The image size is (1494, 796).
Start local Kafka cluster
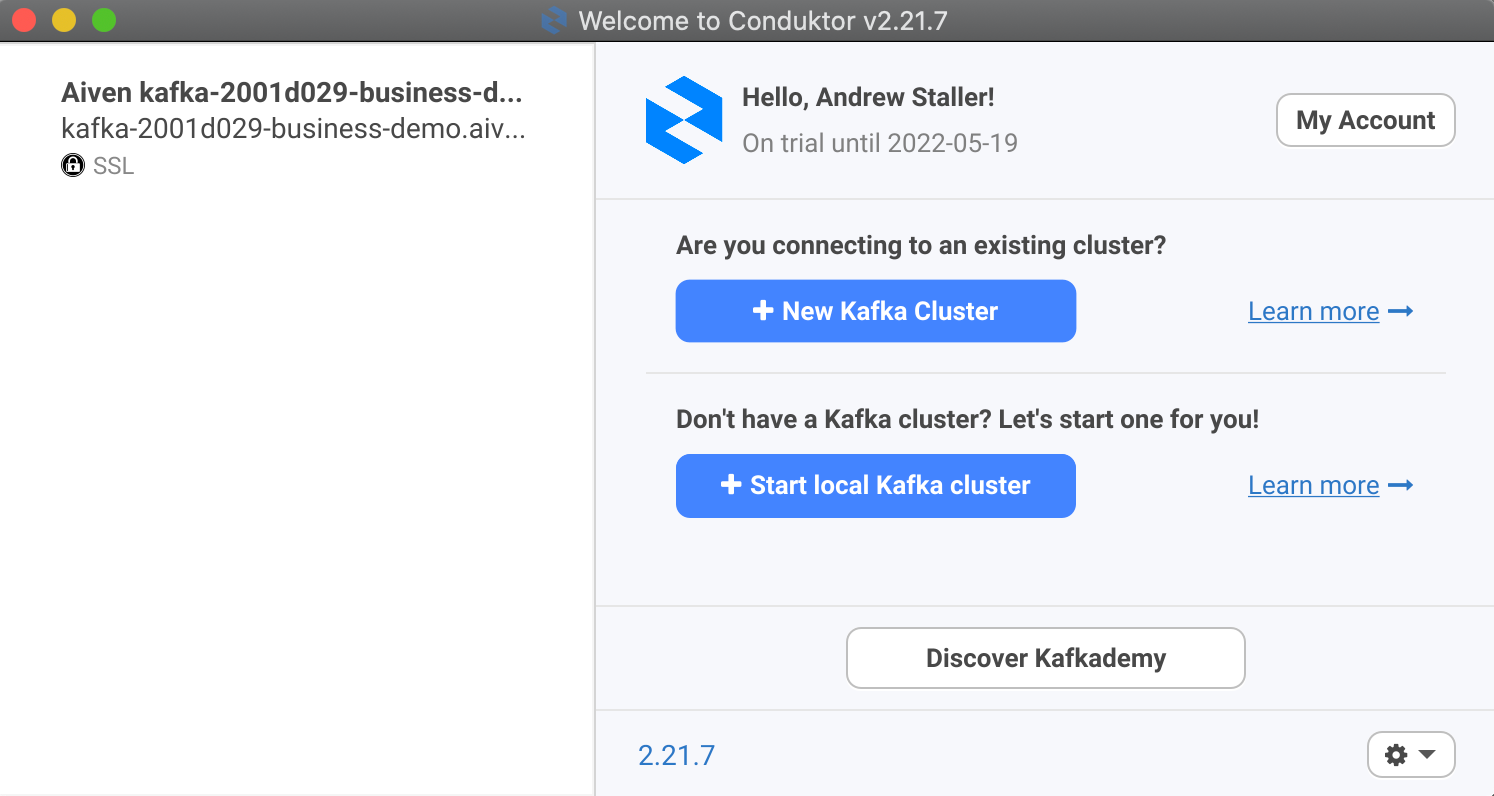click(x=876, y=485)
